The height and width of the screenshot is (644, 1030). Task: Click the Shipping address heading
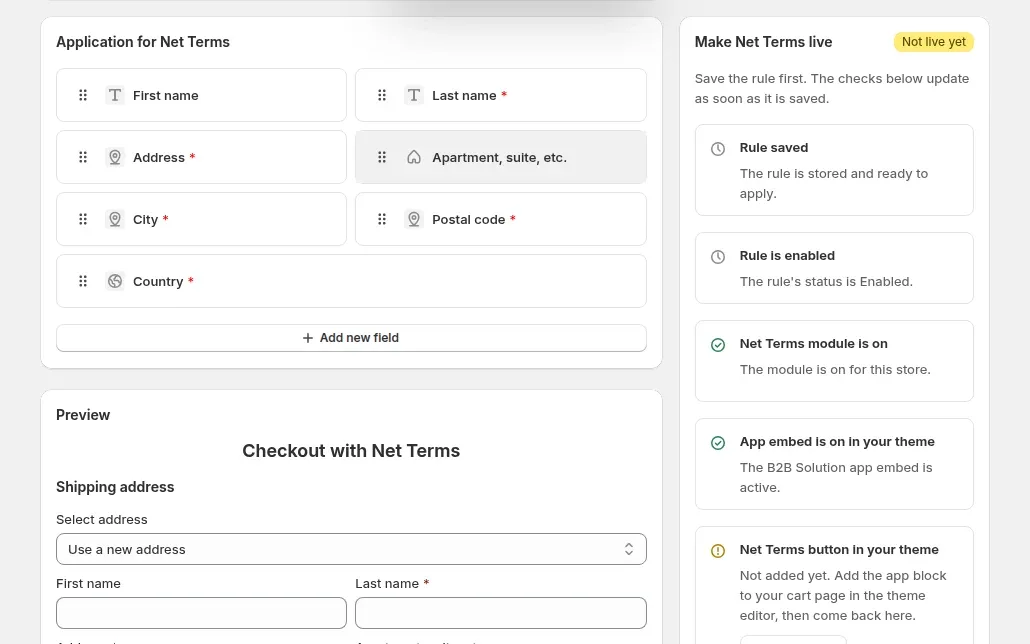click(x=115, y=487)
